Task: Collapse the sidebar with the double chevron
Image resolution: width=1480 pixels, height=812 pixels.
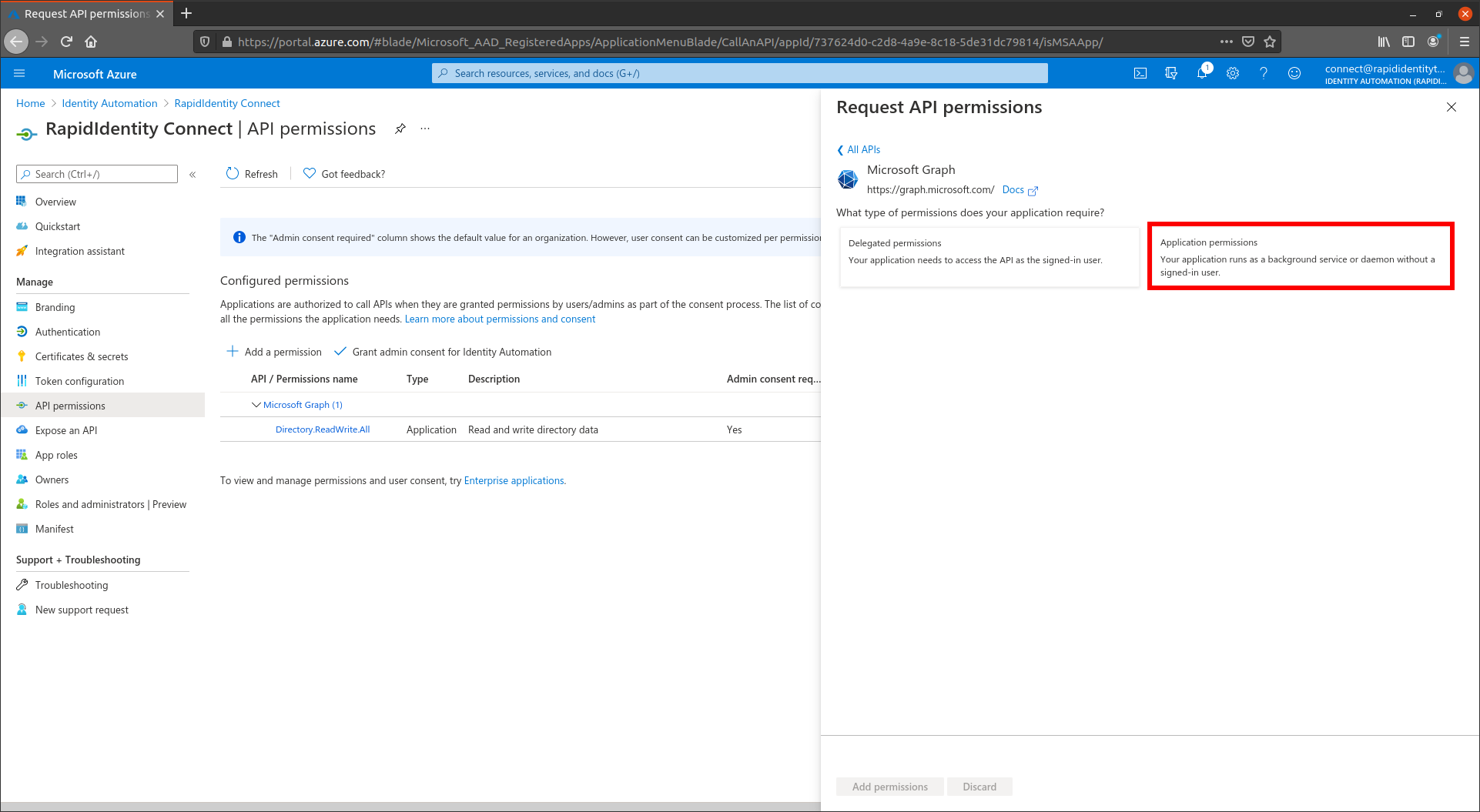Action: tap(193, 175)
